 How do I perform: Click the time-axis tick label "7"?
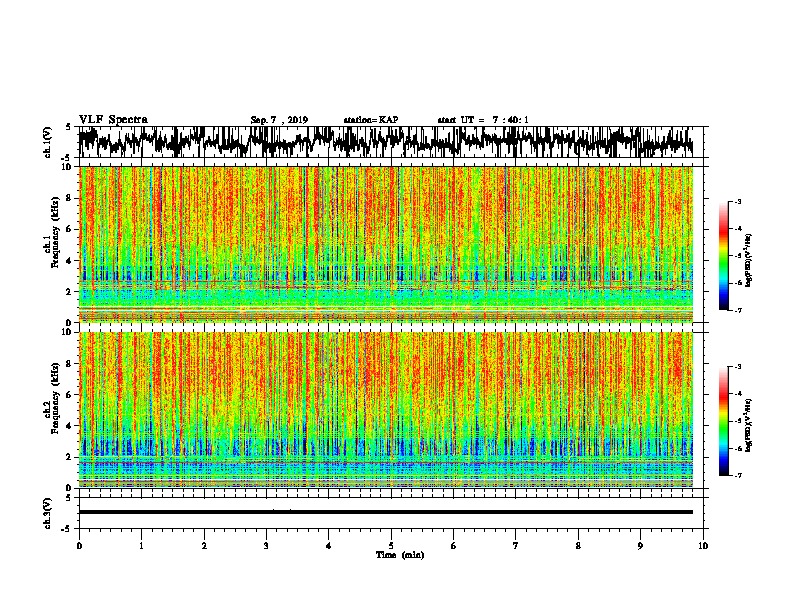click(516, 546)
